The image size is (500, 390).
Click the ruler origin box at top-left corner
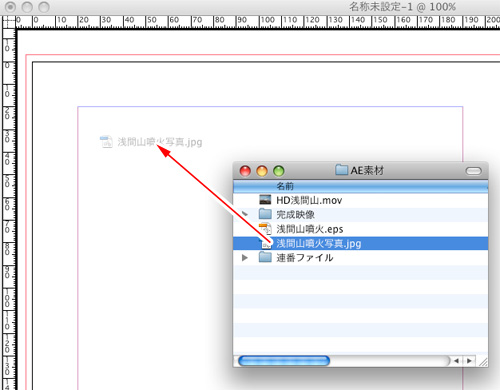[8, 22]
